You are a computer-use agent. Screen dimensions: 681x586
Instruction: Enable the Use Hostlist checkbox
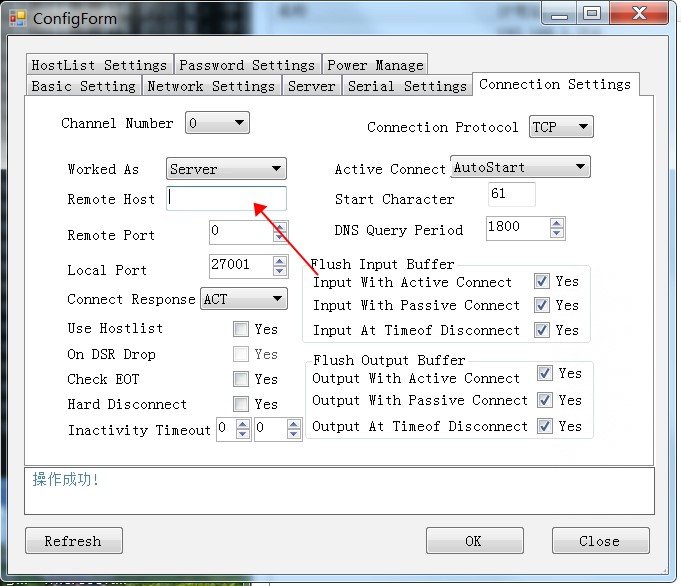241,329
